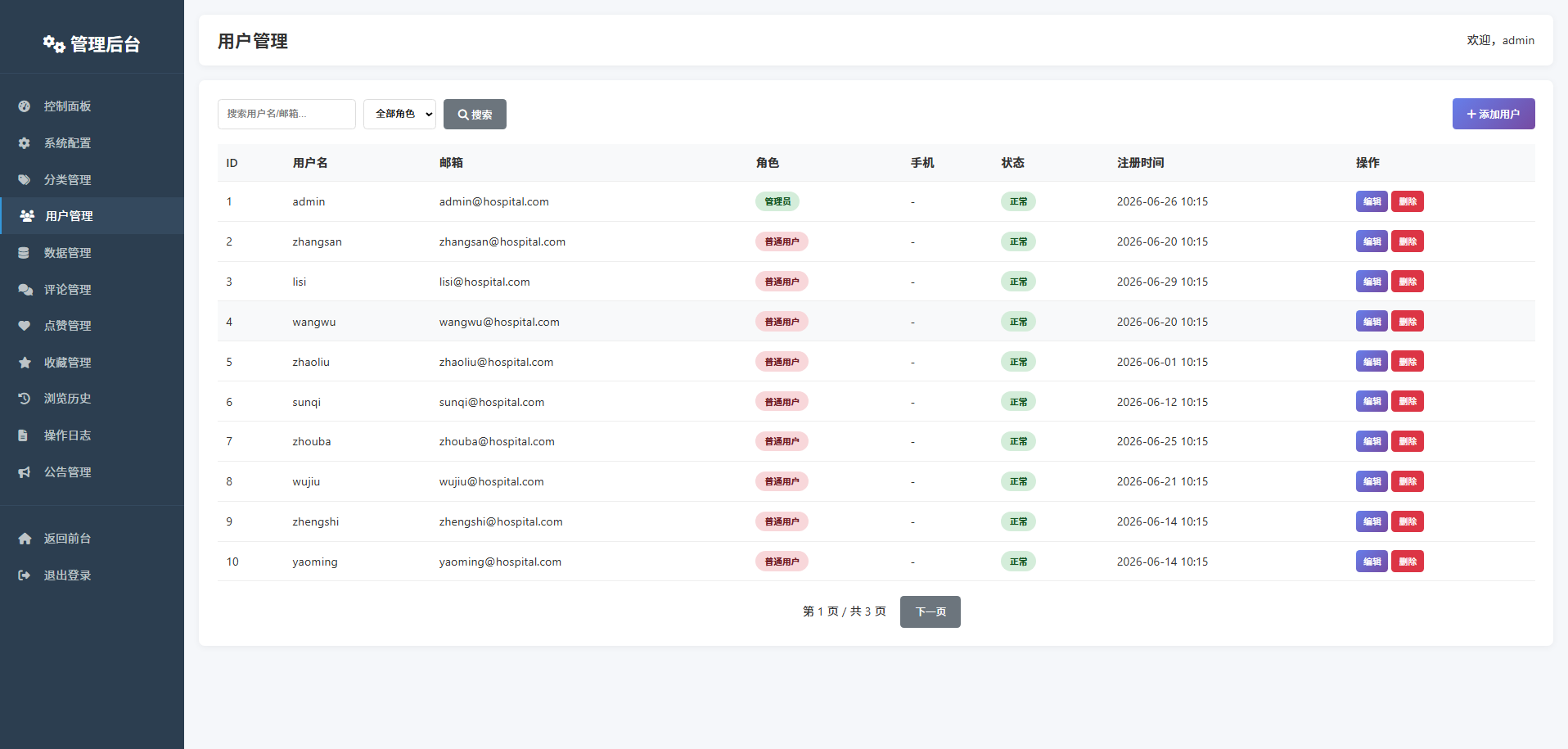Select 数据管理 menu item
This screenshot has width=1568, height=749.
click(x=92, y=253)
